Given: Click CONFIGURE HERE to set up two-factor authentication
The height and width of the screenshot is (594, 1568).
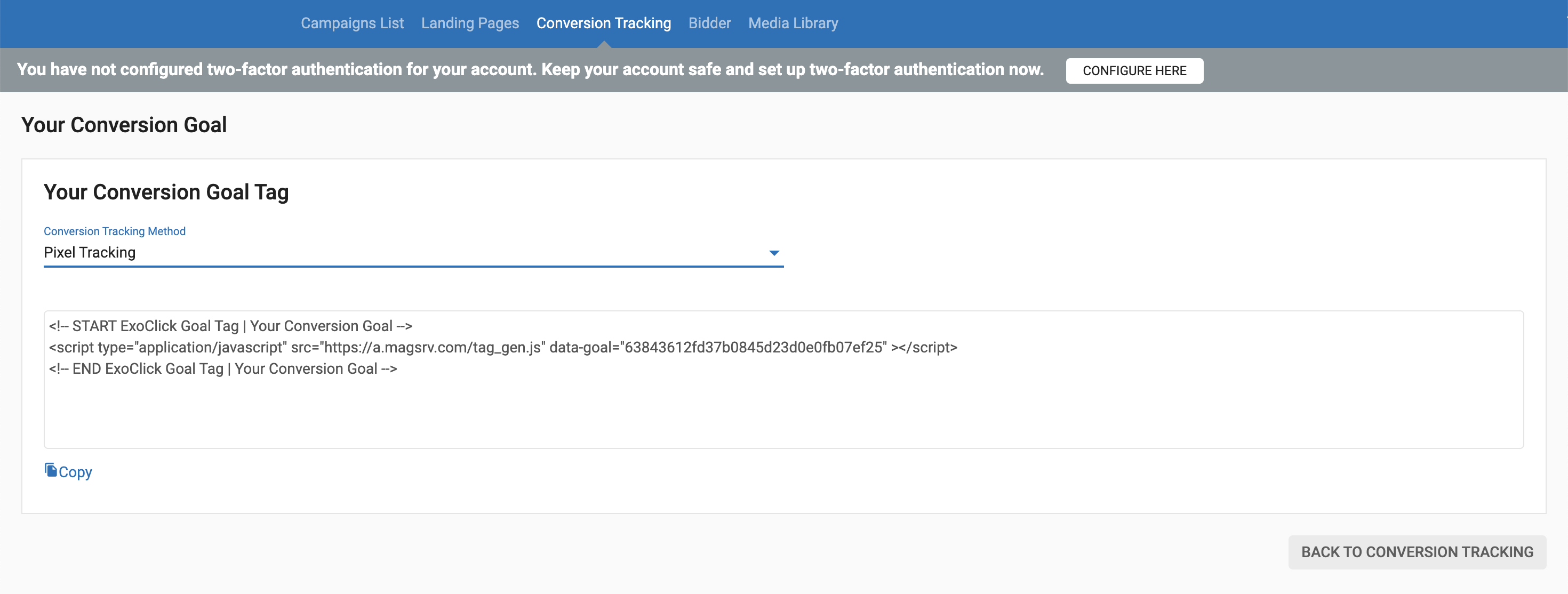Looking at the screenshot, I should (1134, 70).
